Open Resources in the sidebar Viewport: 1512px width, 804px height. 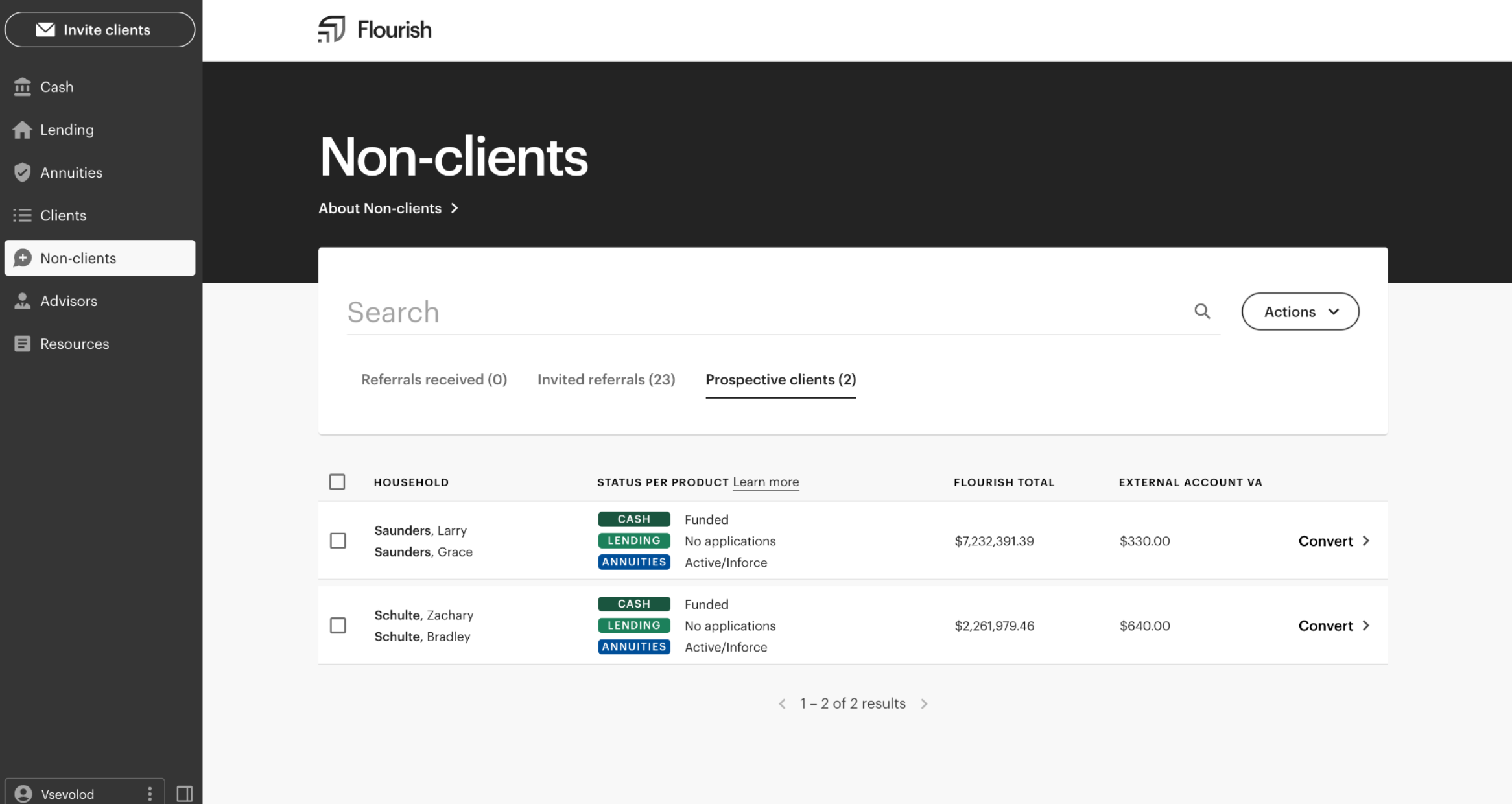pyautogui.click(x=100, y=343)
